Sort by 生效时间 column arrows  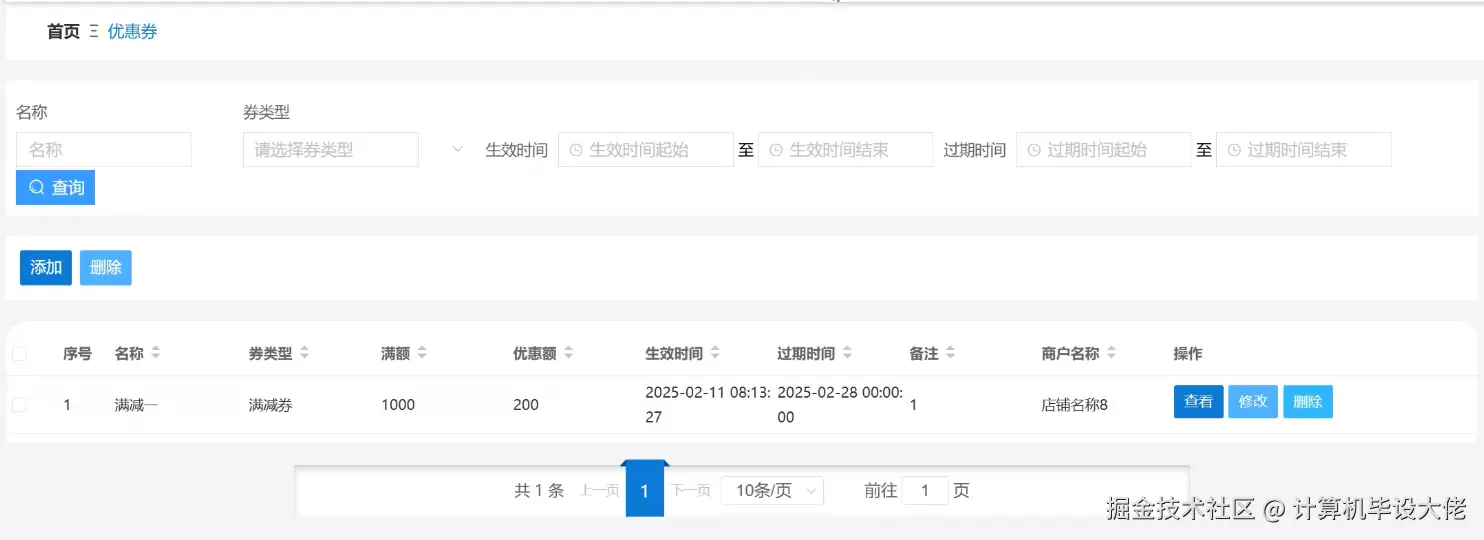click(715, 353)
